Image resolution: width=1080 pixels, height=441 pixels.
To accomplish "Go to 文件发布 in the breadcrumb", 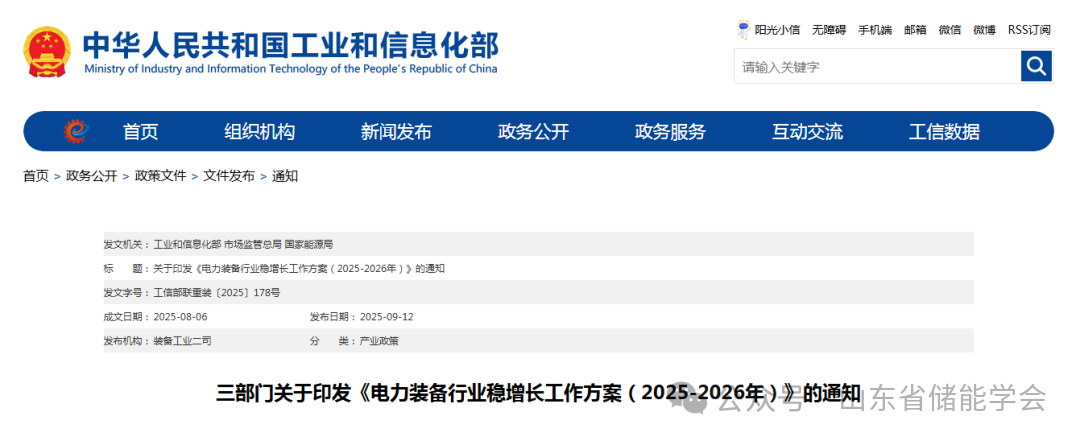I will (x=229, y=176).
